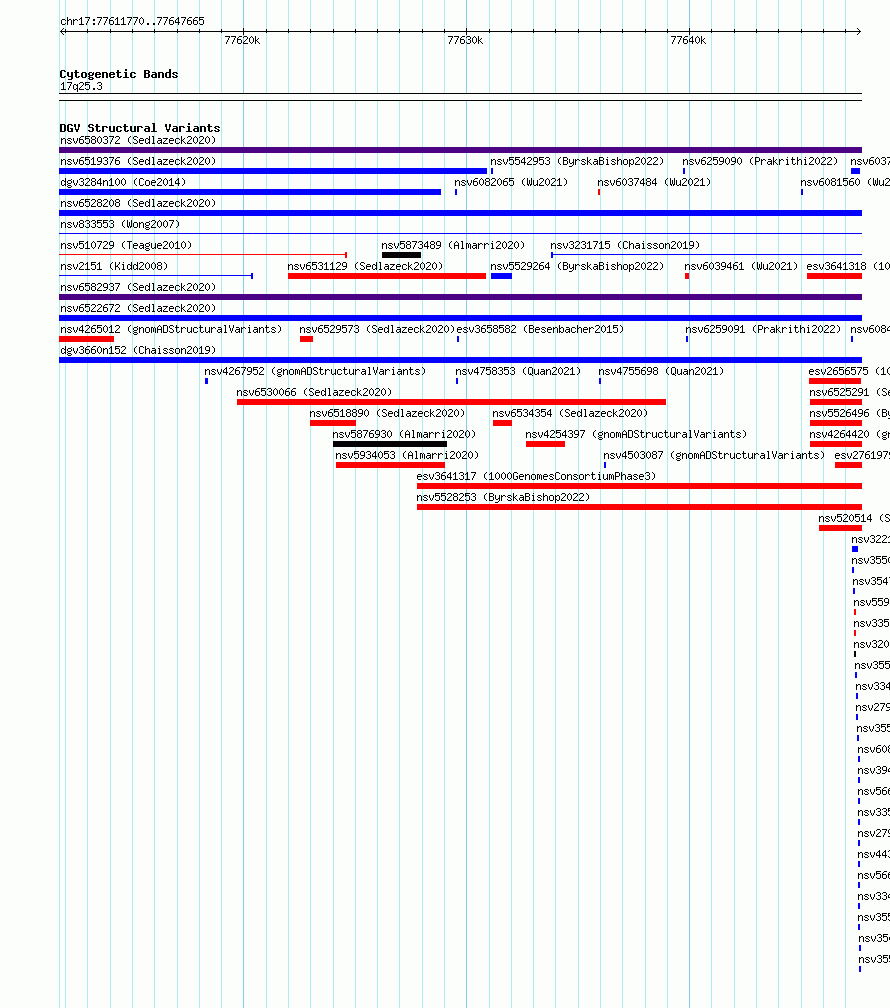The height and width of the screenshot is (1008, 890).
Task: Click the Cytogenetic Bands track title
Action: (x=119, y=74)
